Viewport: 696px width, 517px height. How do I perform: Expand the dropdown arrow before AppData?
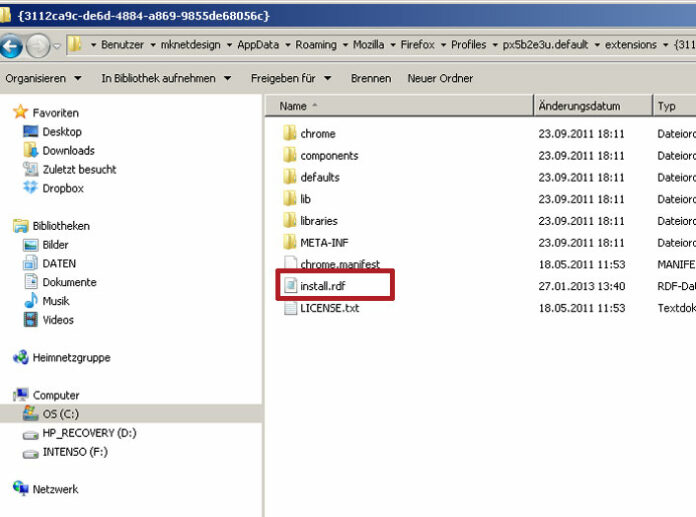pos(229,45)
